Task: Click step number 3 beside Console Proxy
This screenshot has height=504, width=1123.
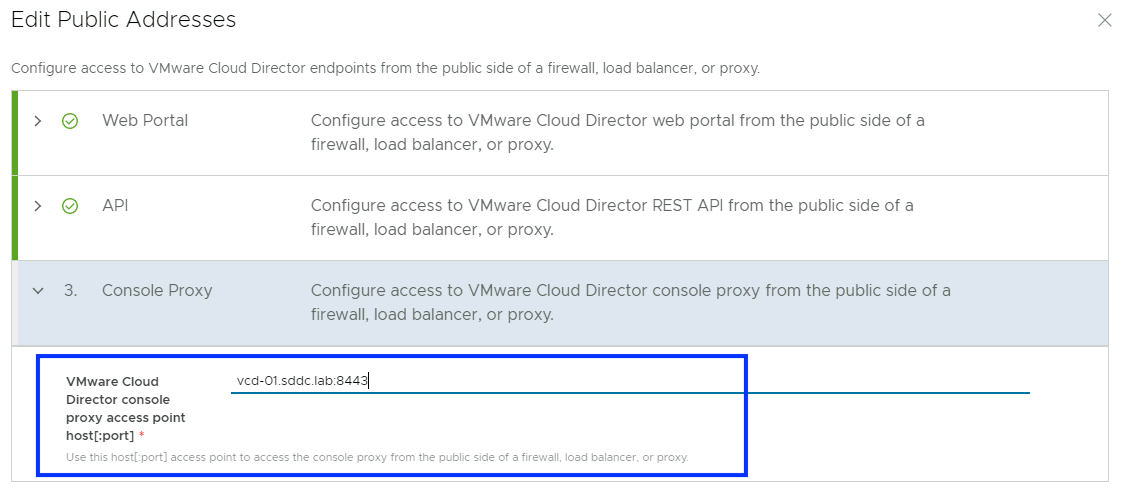Action: [x=70, y=291]
